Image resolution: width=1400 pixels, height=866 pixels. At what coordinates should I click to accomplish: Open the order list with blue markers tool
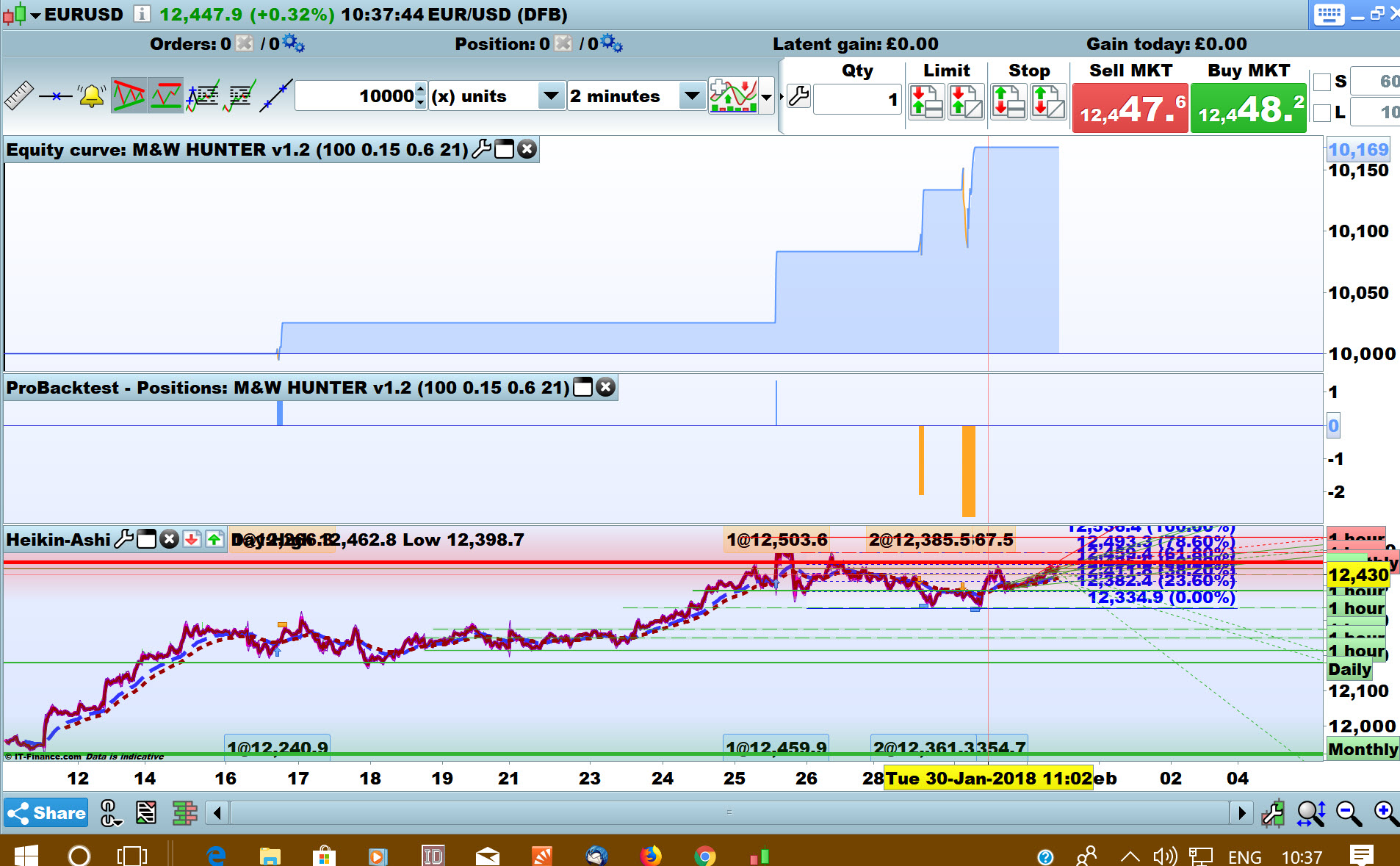tap(203, 96)
